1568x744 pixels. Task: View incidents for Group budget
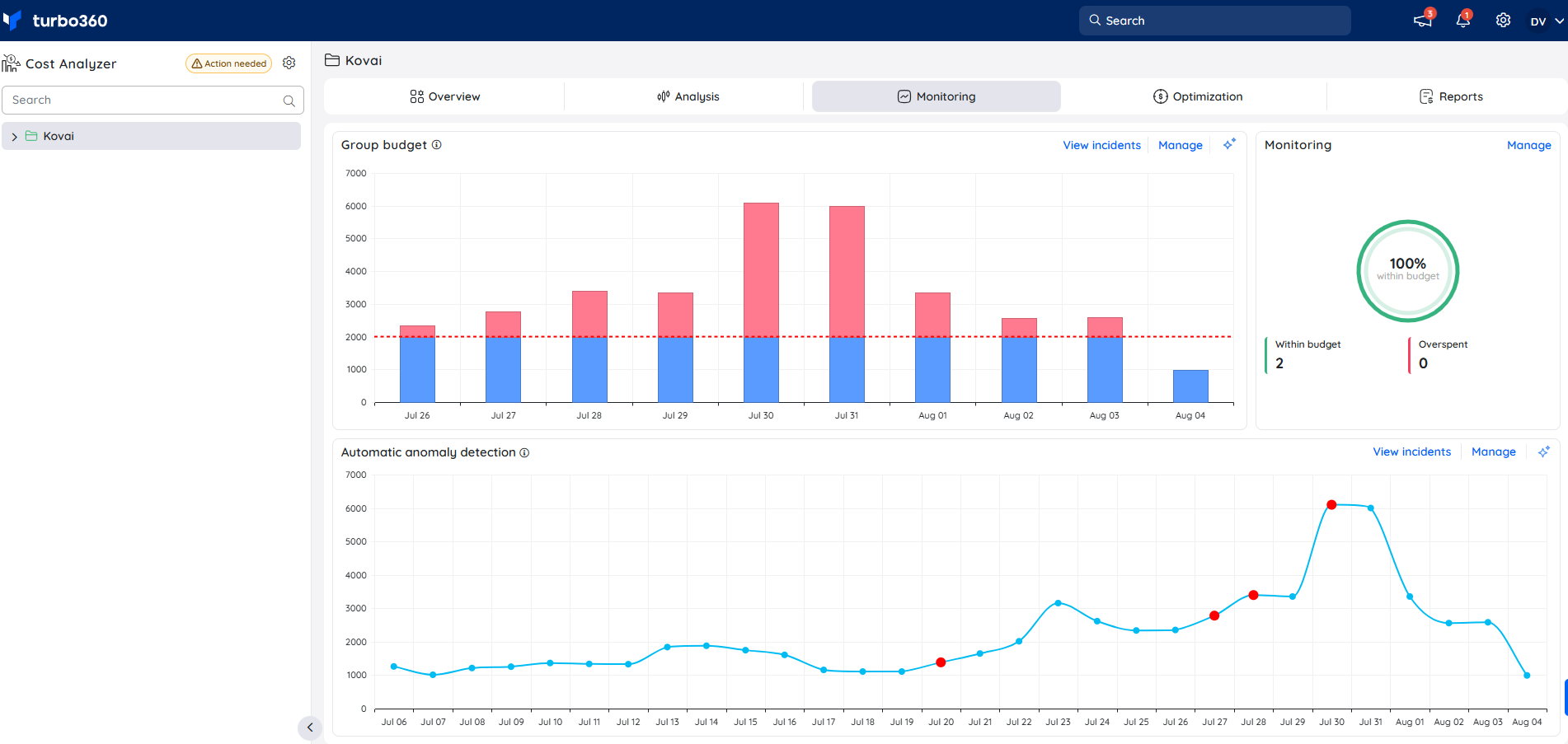tap(1102, 145)
